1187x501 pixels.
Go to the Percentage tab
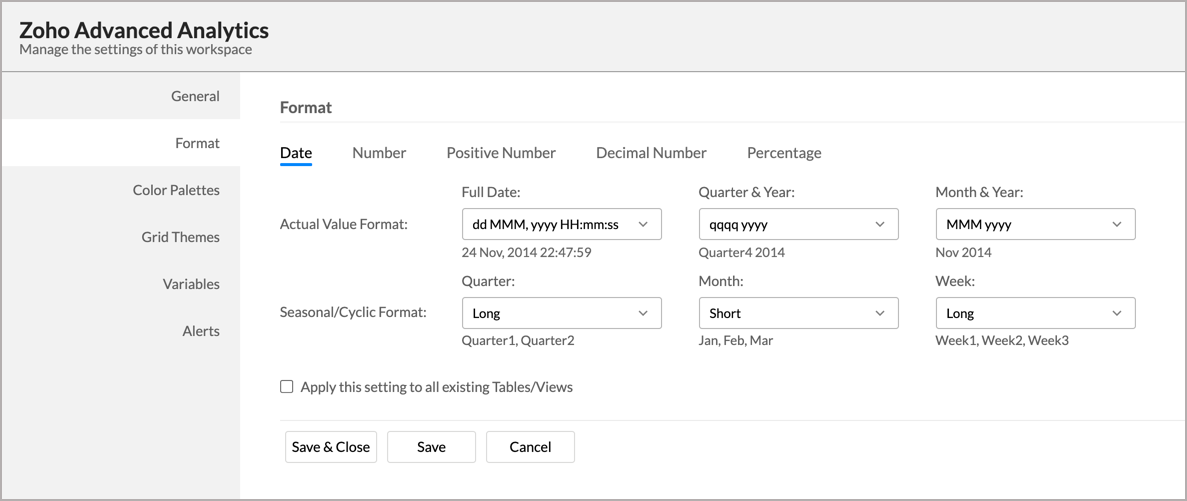784,153
